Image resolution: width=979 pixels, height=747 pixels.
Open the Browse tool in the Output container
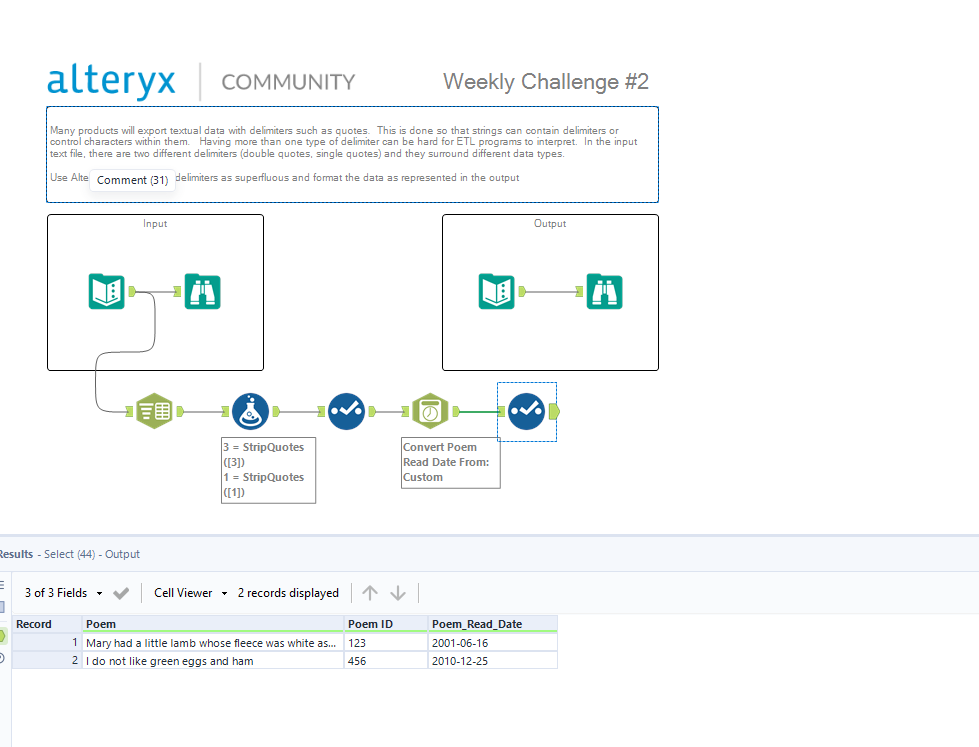click(604, 291)
